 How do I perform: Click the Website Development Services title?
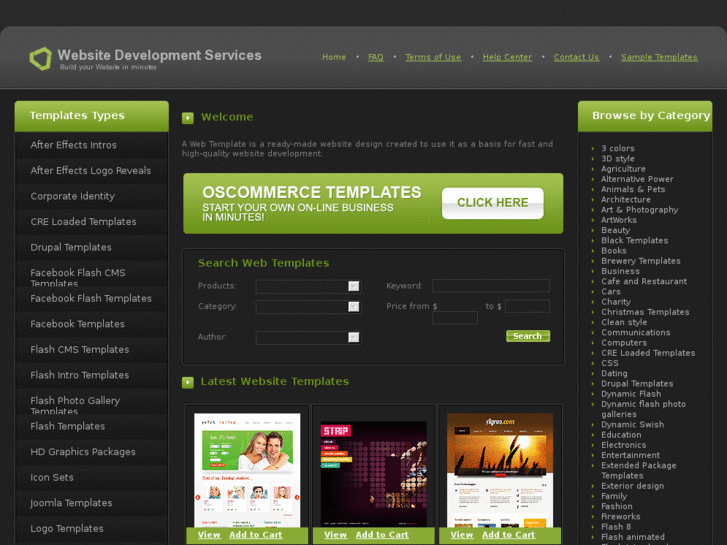159,55
